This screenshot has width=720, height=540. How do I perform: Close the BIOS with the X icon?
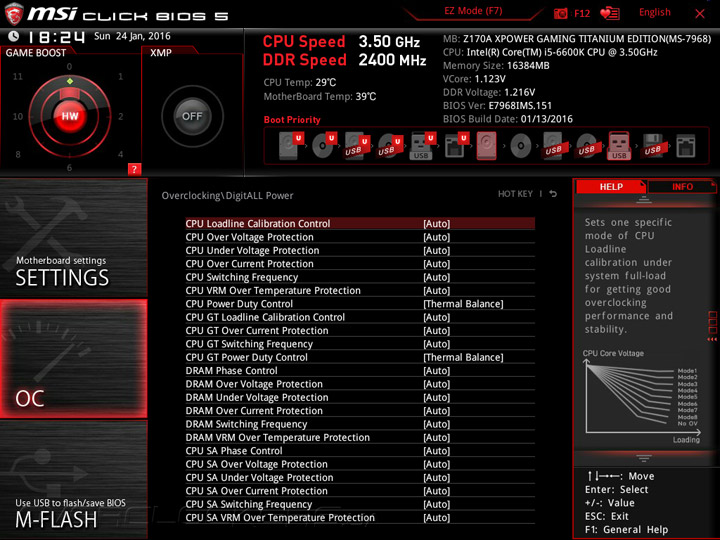[700, 14]
